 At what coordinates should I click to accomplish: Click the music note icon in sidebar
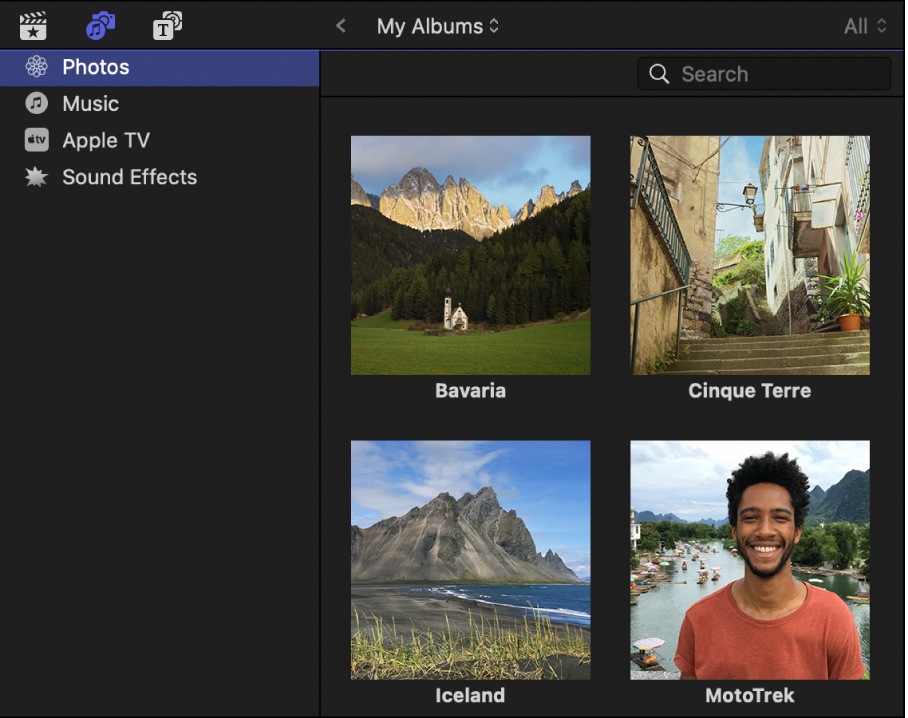pos(36,103)
